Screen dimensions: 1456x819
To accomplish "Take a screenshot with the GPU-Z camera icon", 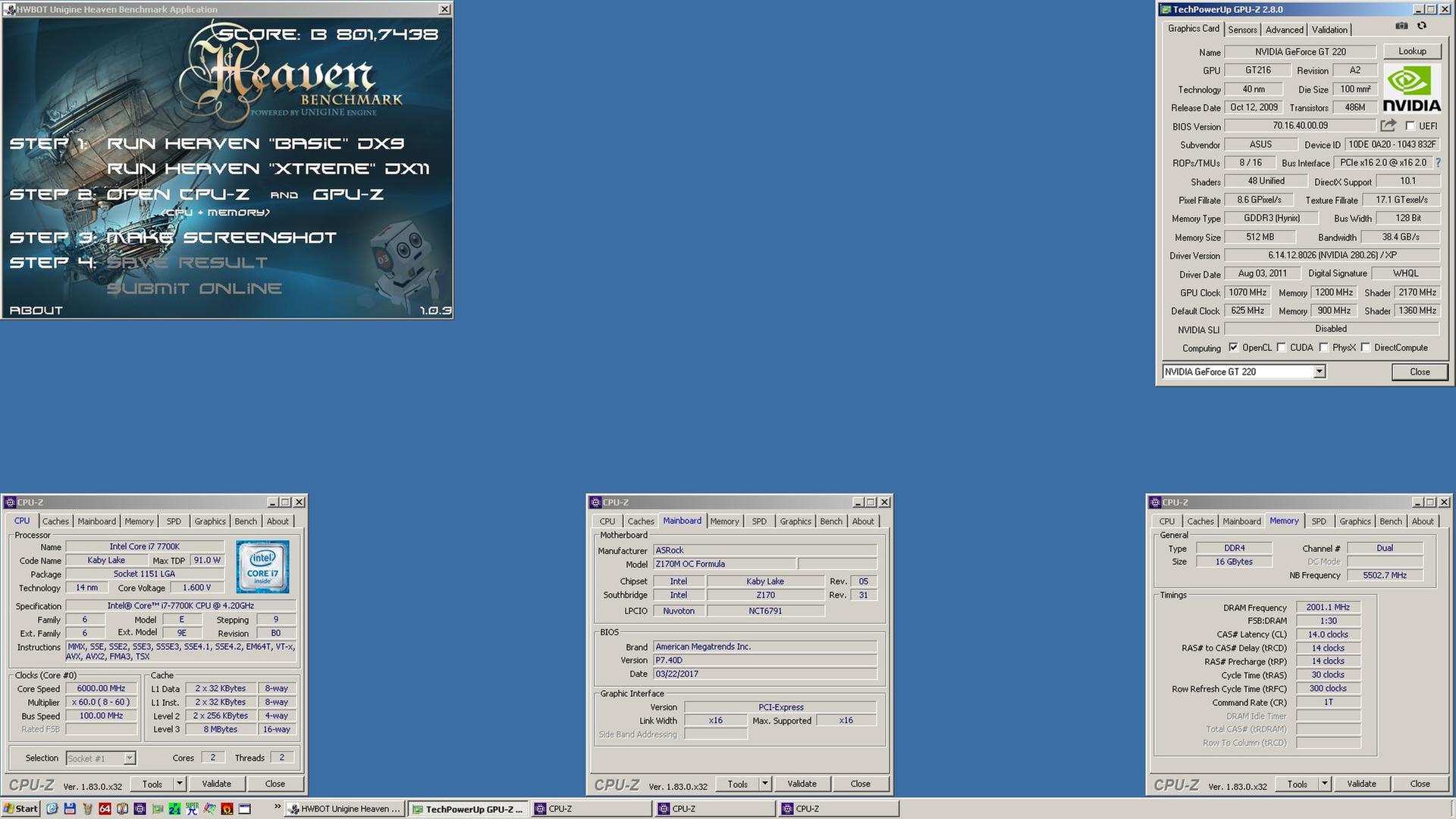I will point(1401,26).
